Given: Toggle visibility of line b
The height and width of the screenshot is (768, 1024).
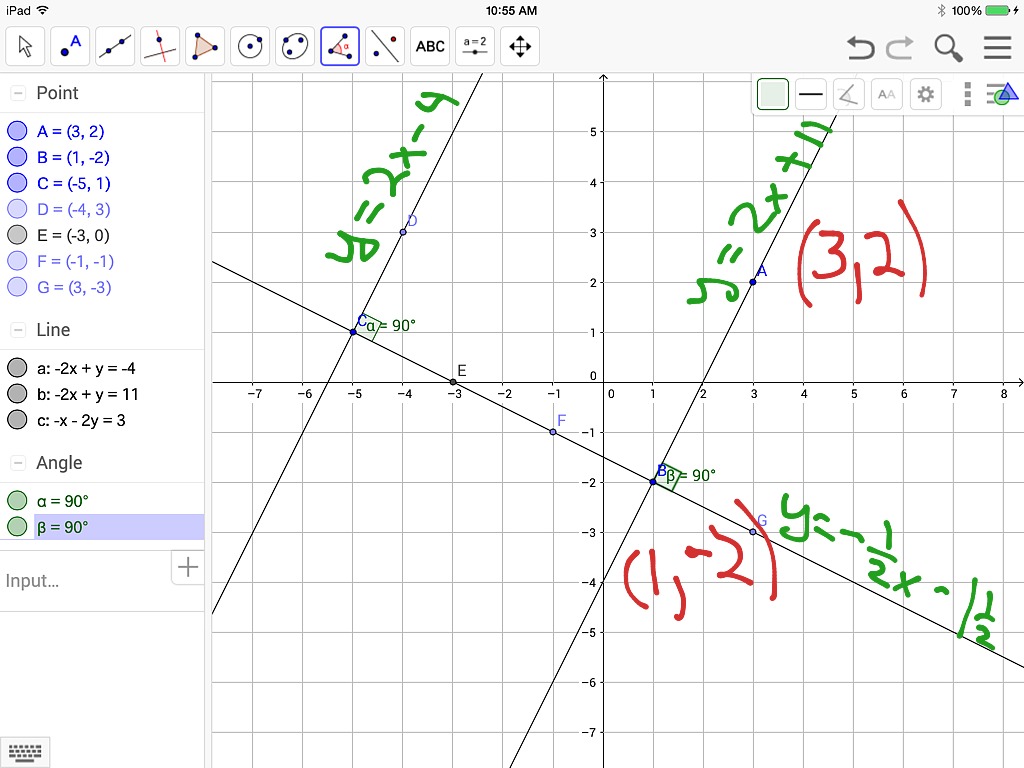Looking at the screenshot, I should (x=17, y=394).
